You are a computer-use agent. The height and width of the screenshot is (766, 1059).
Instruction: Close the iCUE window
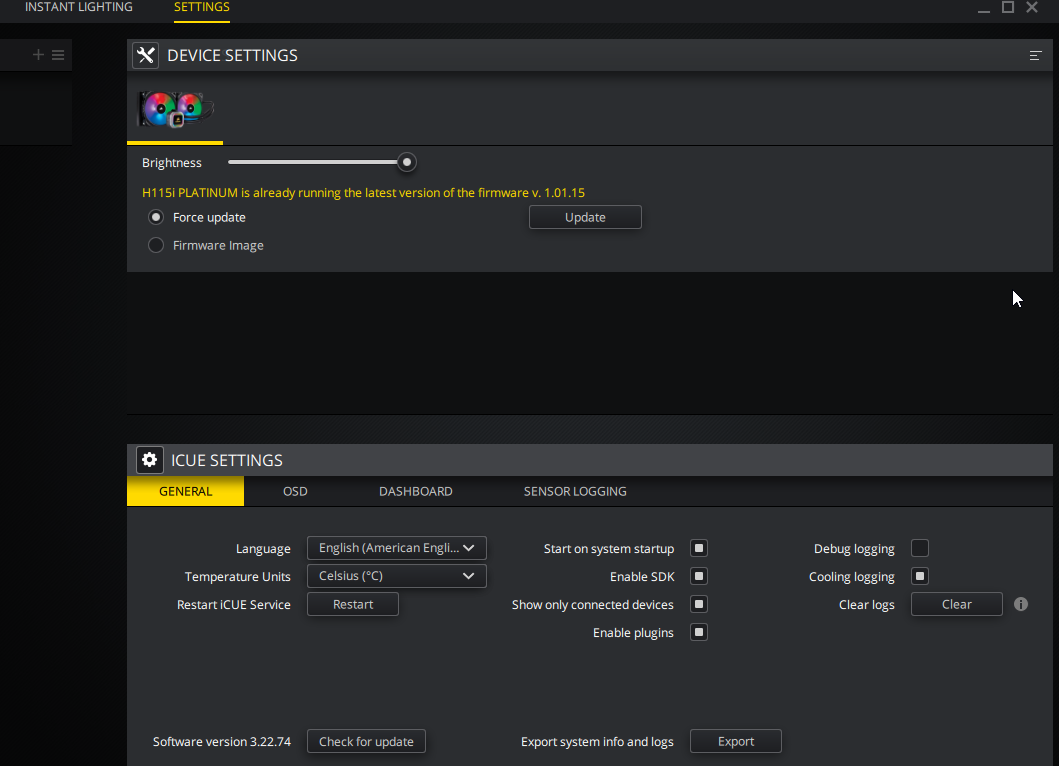[x=1032, y=7]
